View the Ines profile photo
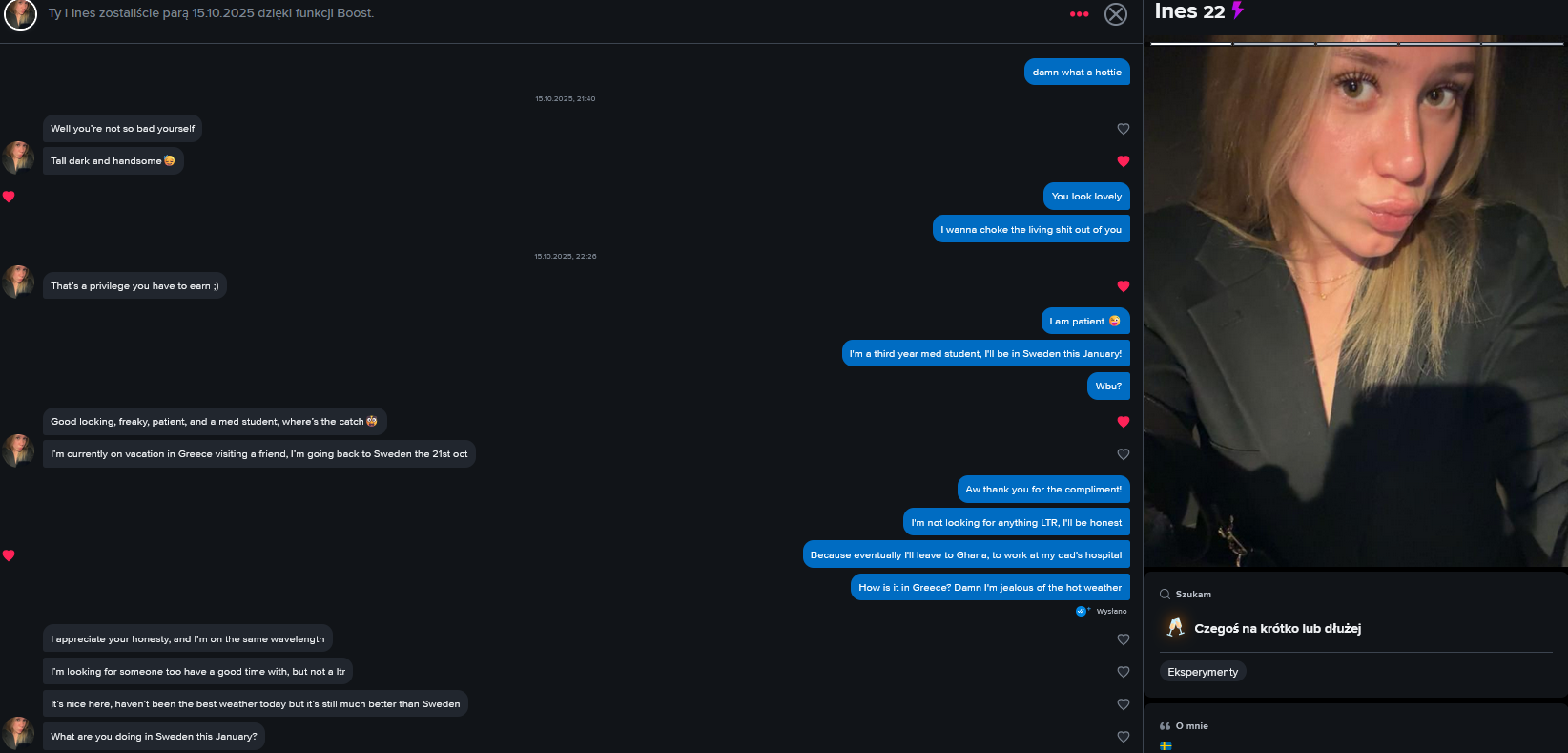Viewport: 1568px width, 753px height. tap(1355, 303)
